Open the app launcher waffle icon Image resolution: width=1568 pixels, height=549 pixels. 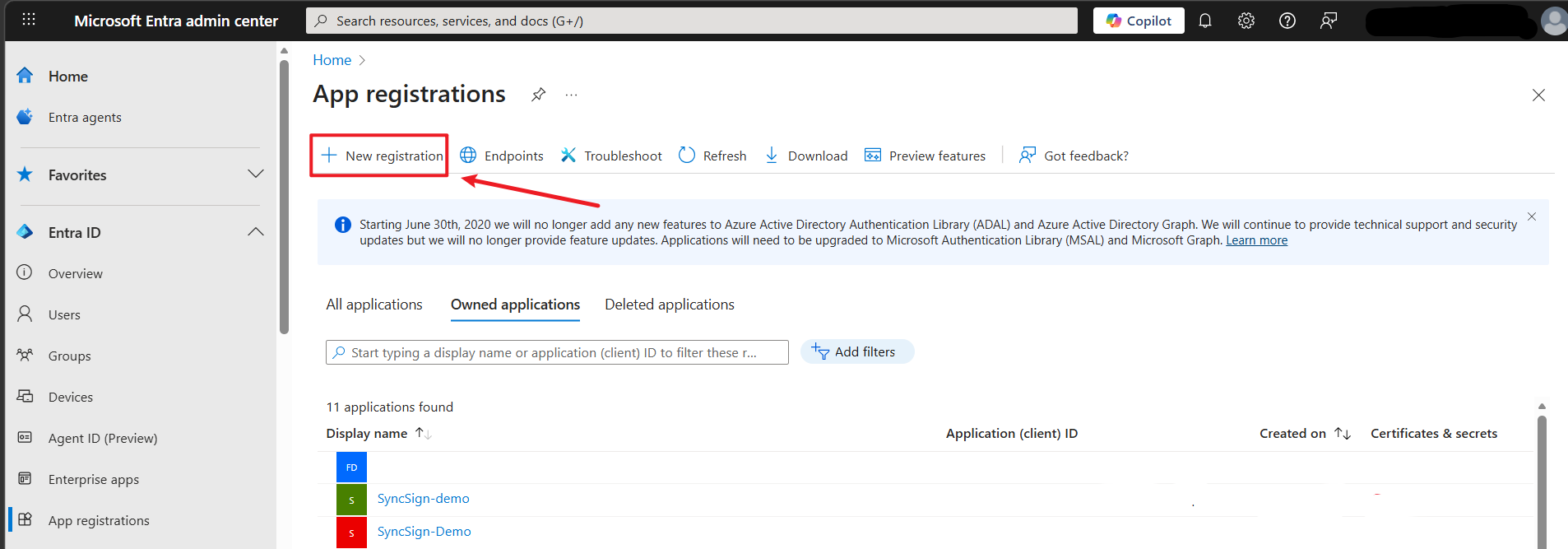(29, 20)
